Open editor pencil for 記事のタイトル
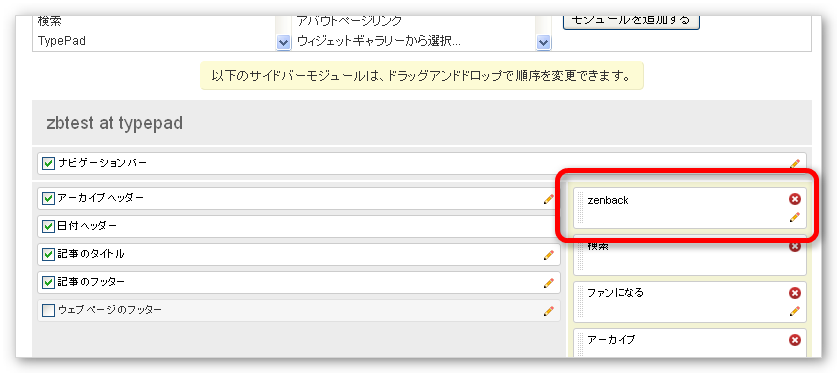The width and height of the screenshot is (837, 373). point(549,255)
